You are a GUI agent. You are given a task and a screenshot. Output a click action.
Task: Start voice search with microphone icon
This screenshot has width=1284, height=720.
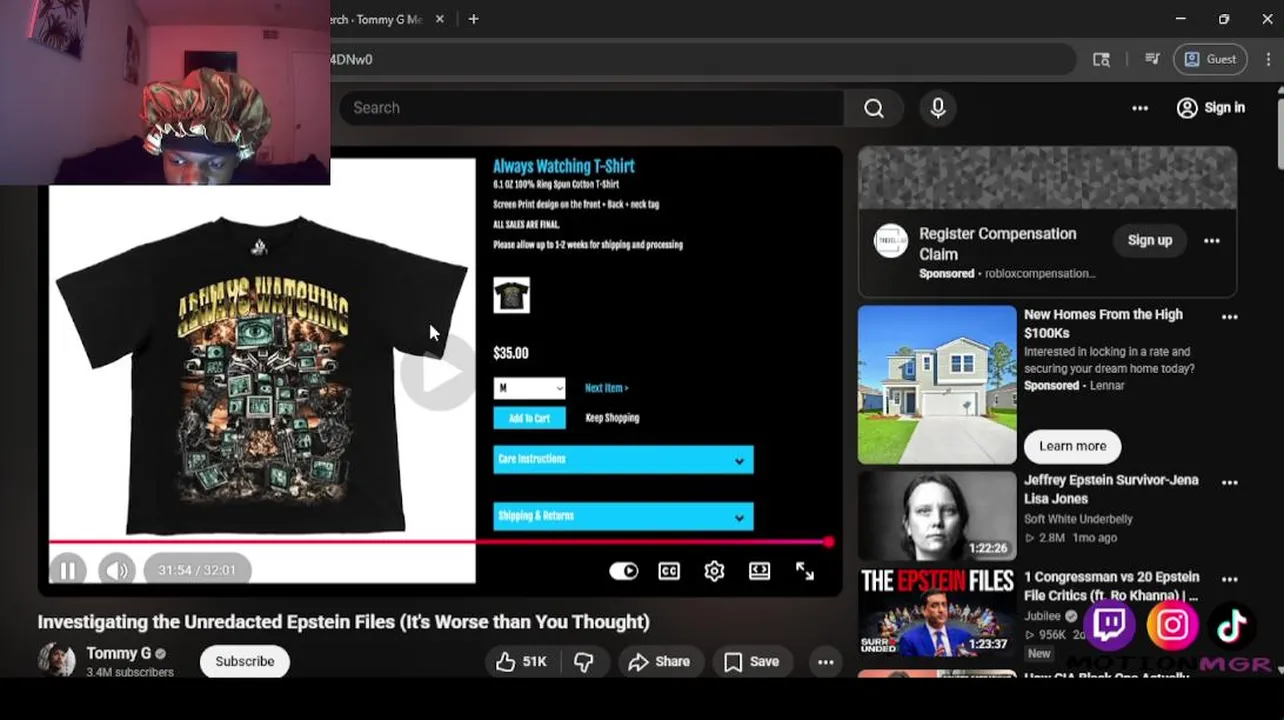(938, 108)
